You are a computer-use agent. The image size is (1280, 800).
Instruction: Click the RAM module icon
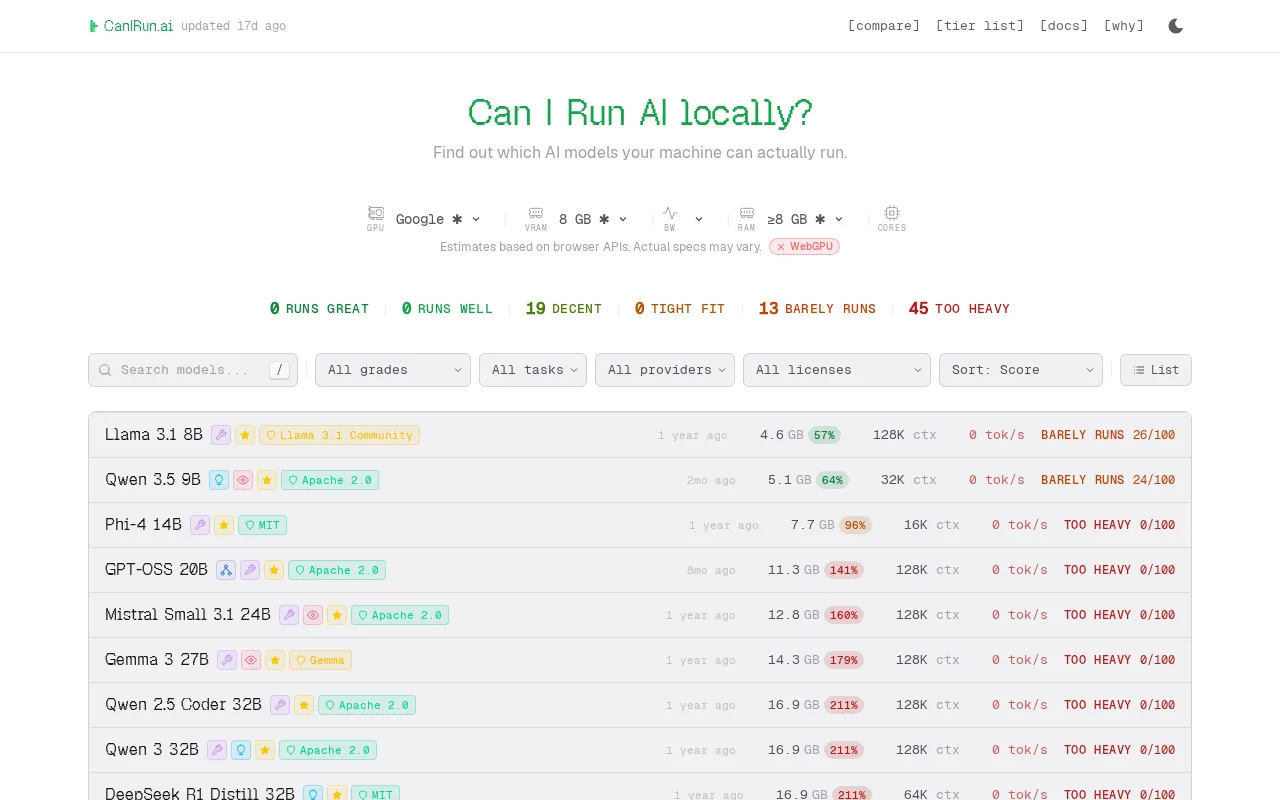coord(747,213)
